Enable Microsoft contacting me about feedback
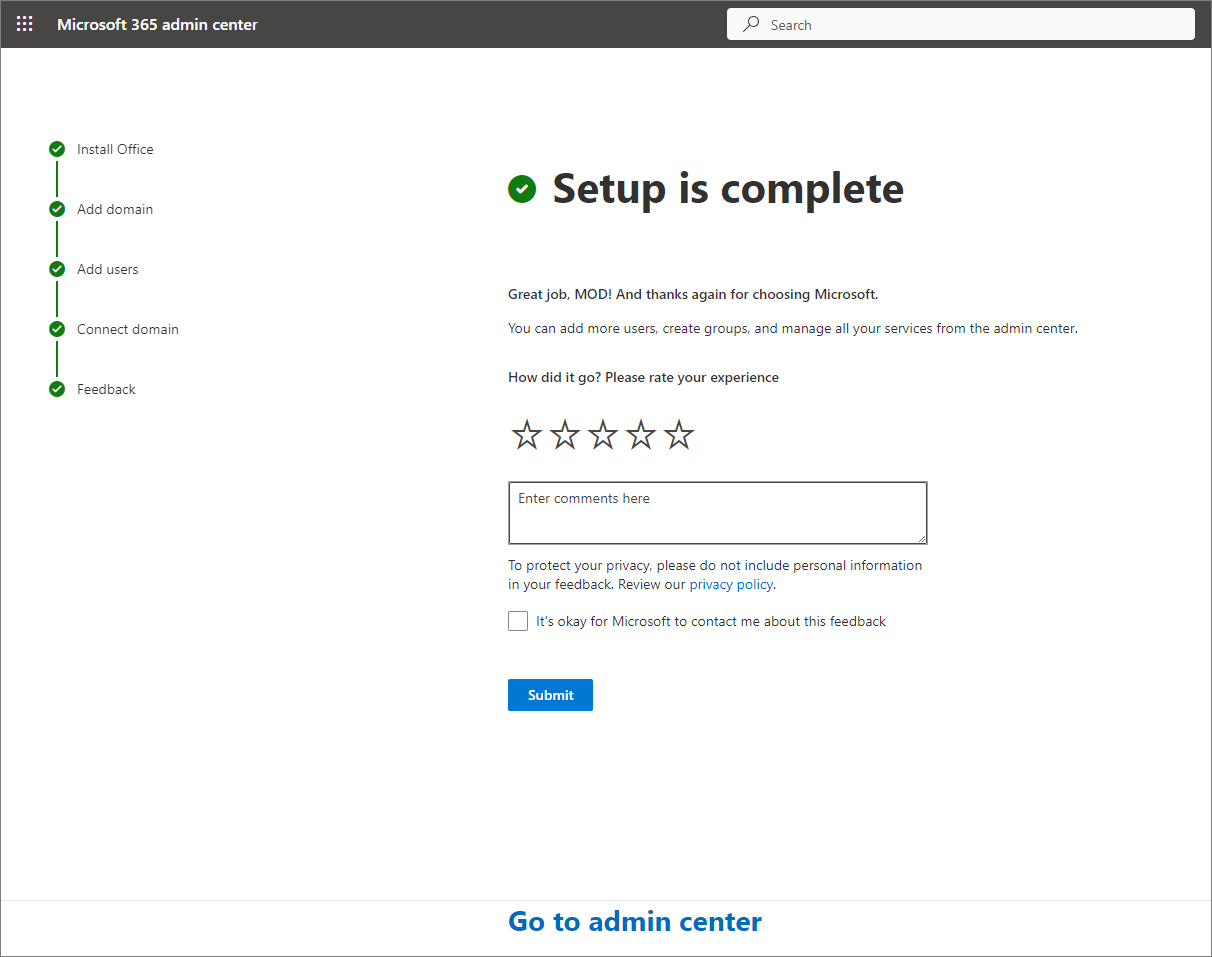The image size is (1212, 957). [518, 621]
